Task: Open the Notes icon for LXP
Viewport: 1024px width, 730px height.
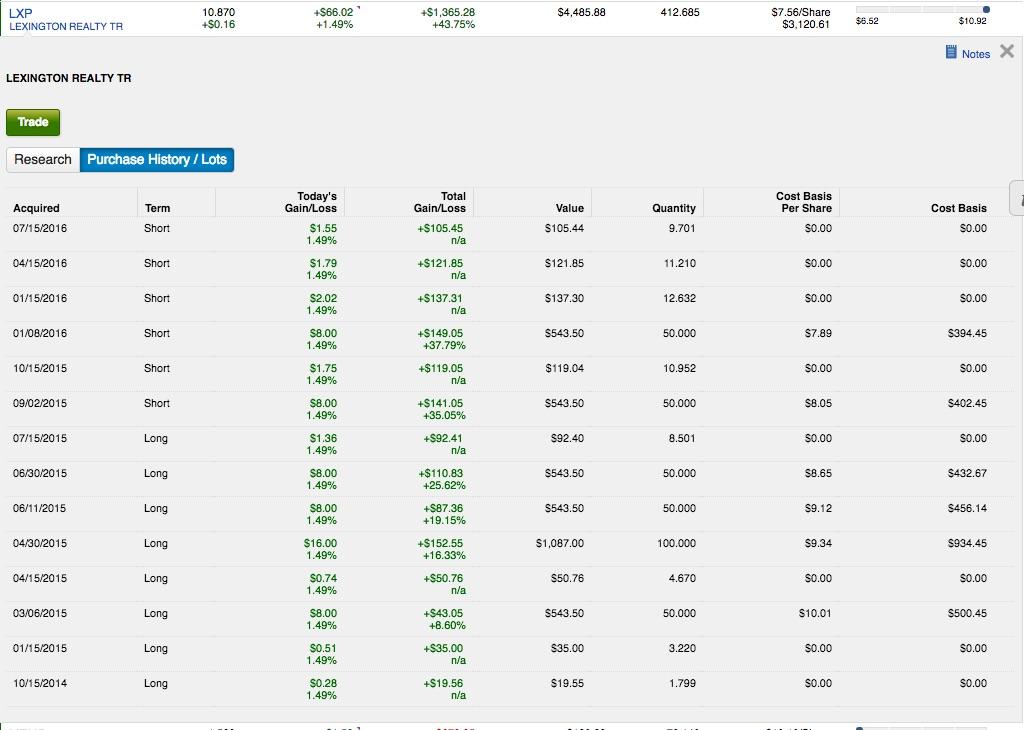Action: 951,53
